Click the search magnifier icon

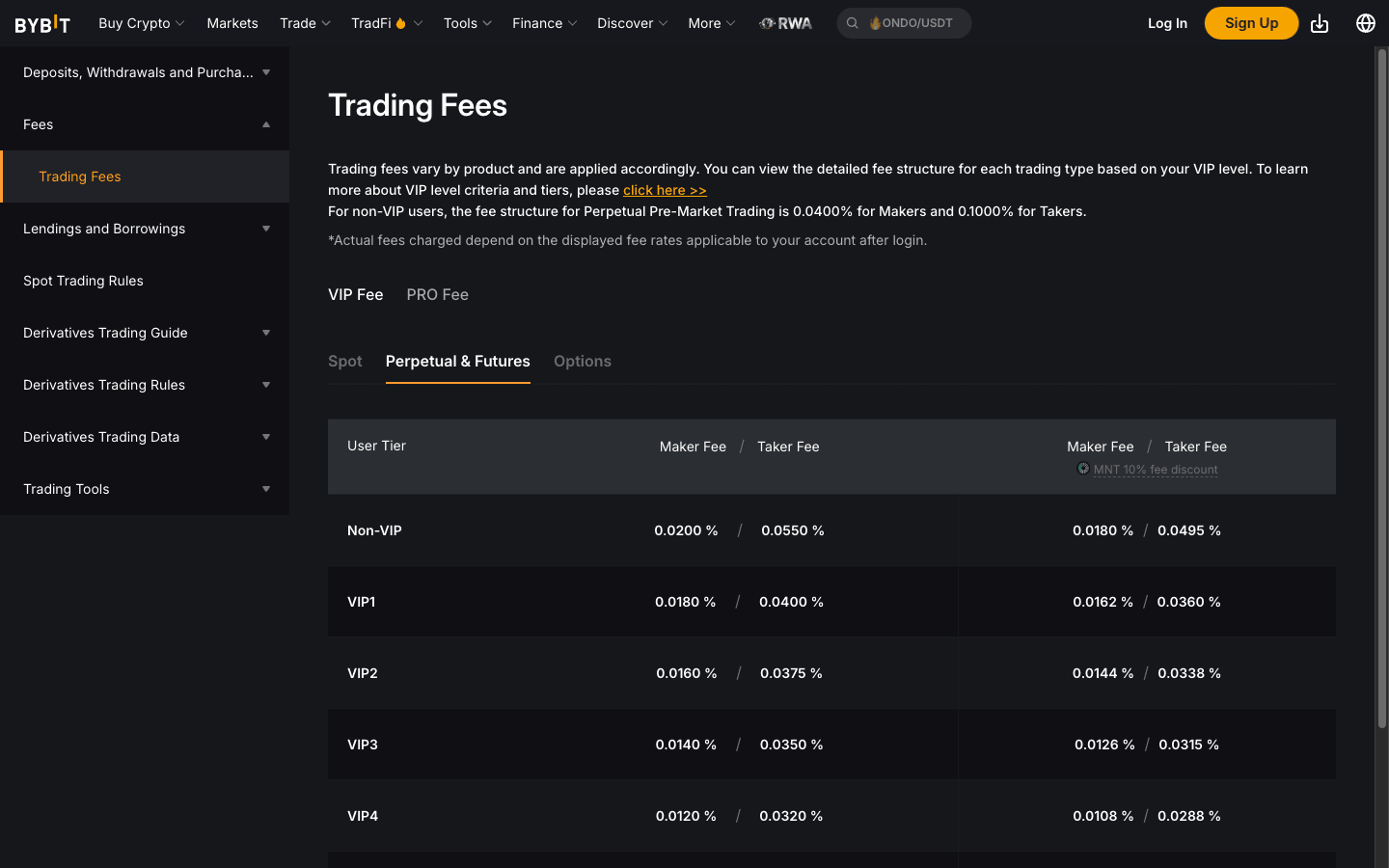pyautogui.click(x=853, y=23)
